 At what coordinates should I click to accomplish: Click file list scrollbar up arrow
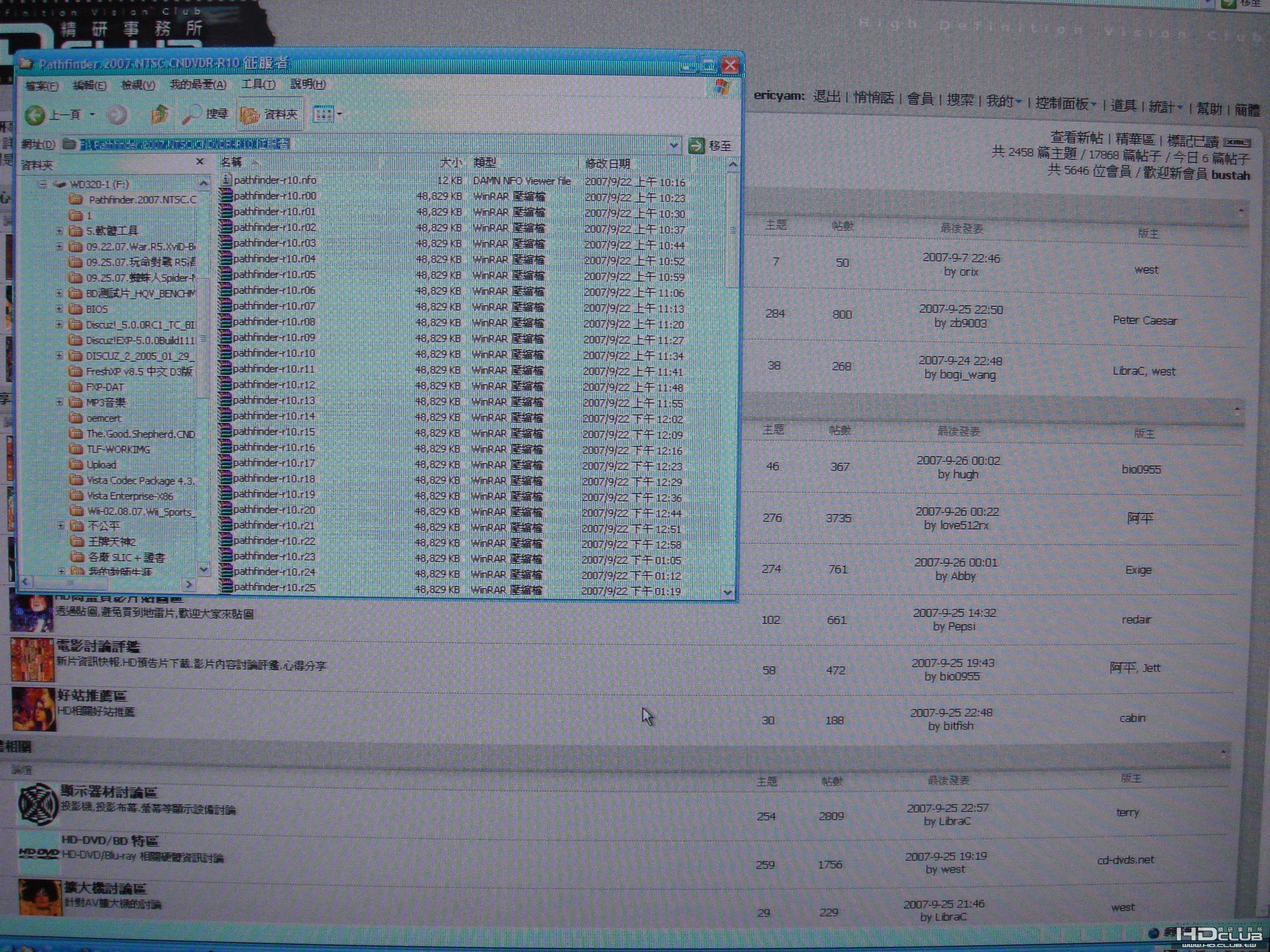732,164
